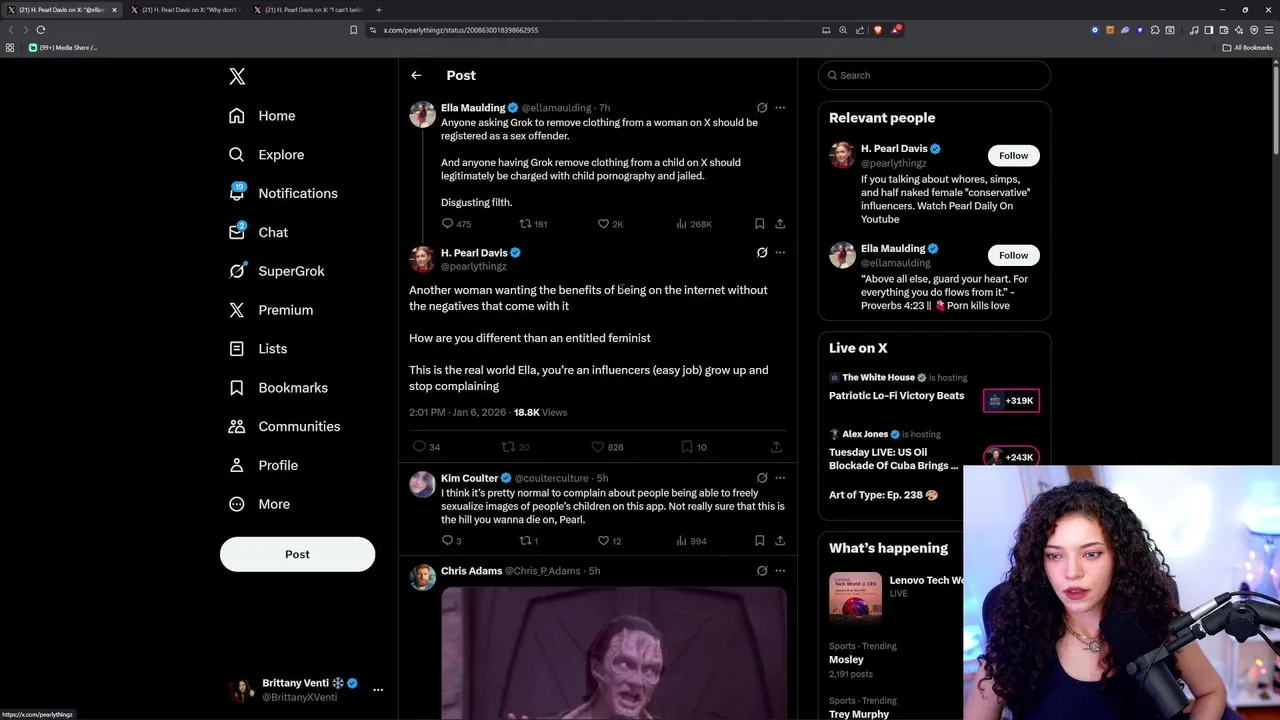Reload the page with browser refresh button
Image resolution: width=1280 pixels, height=720 pixels.
[x=41, y=30]
